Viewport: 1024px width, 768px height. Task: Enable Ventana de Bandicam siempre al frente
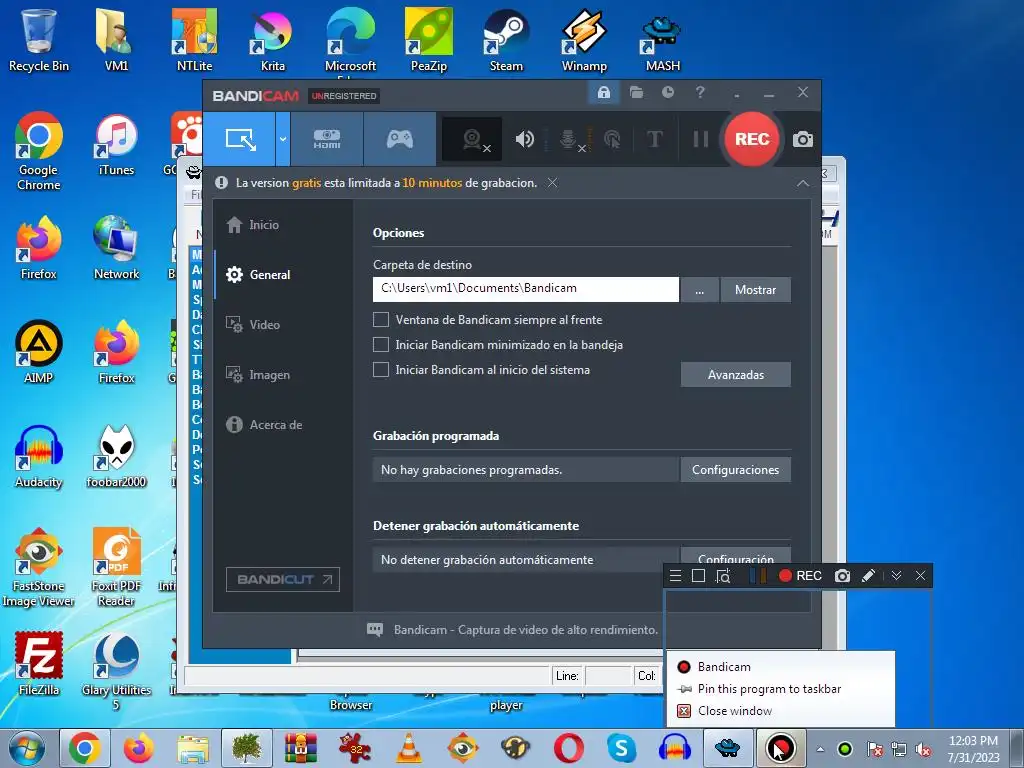(381, 319)
